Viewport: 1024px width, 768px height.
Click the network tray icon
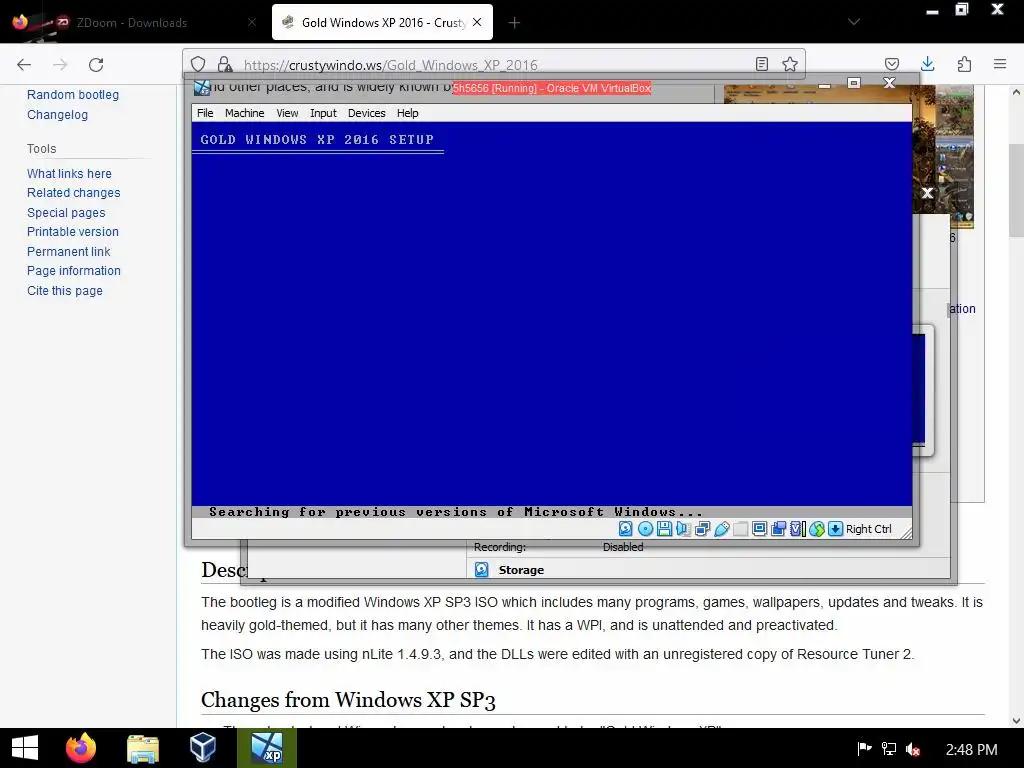click(889, 748)
